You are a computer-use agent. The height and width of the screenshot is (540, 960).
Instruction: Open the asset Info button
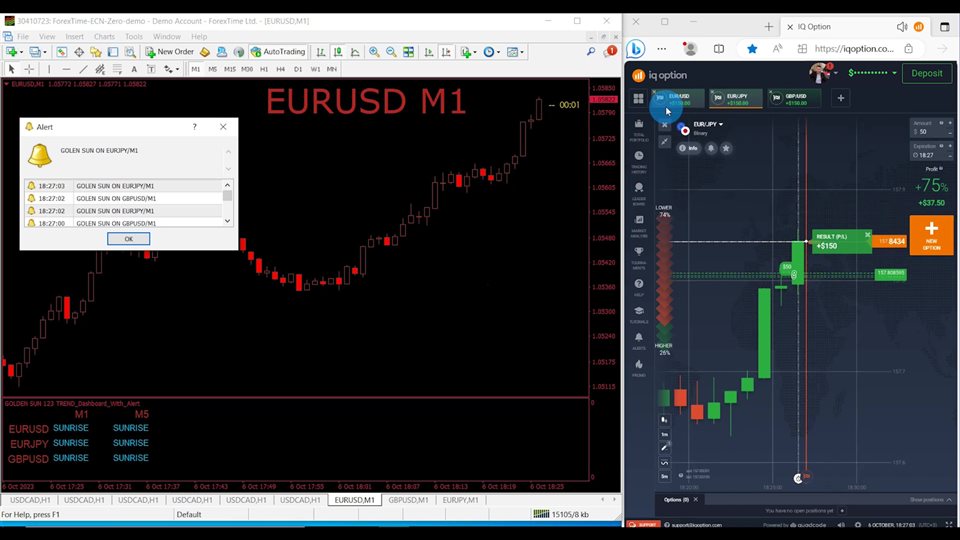(689, 148)
